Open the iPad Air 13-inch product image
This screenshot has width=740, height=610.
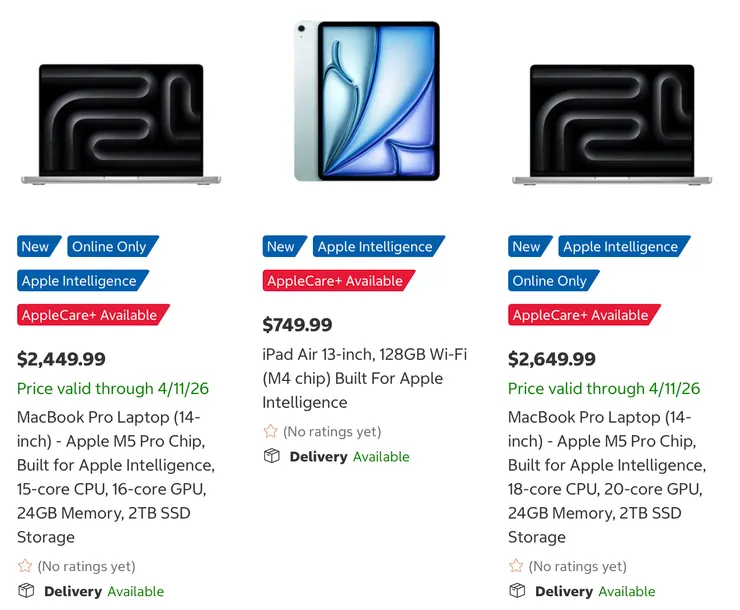[366, 101]
